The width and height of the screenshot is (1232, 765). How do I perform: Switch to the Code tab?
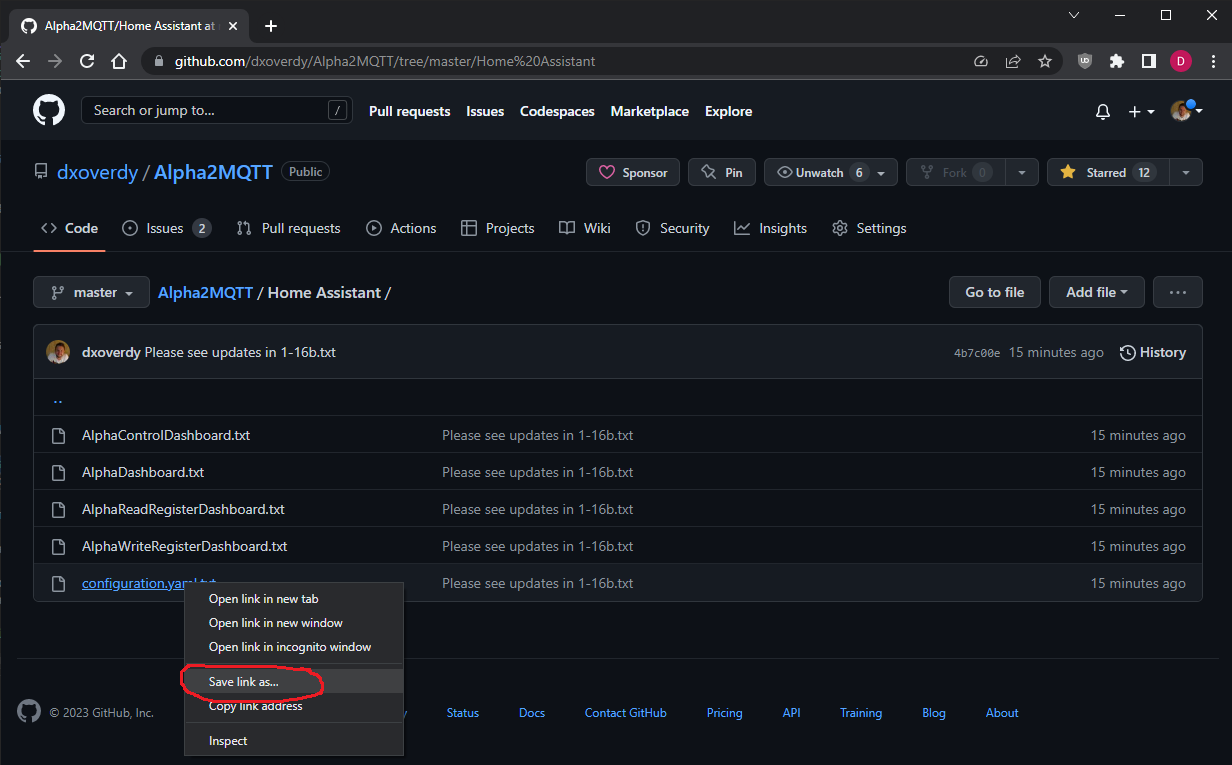click(x=69, y=228)
